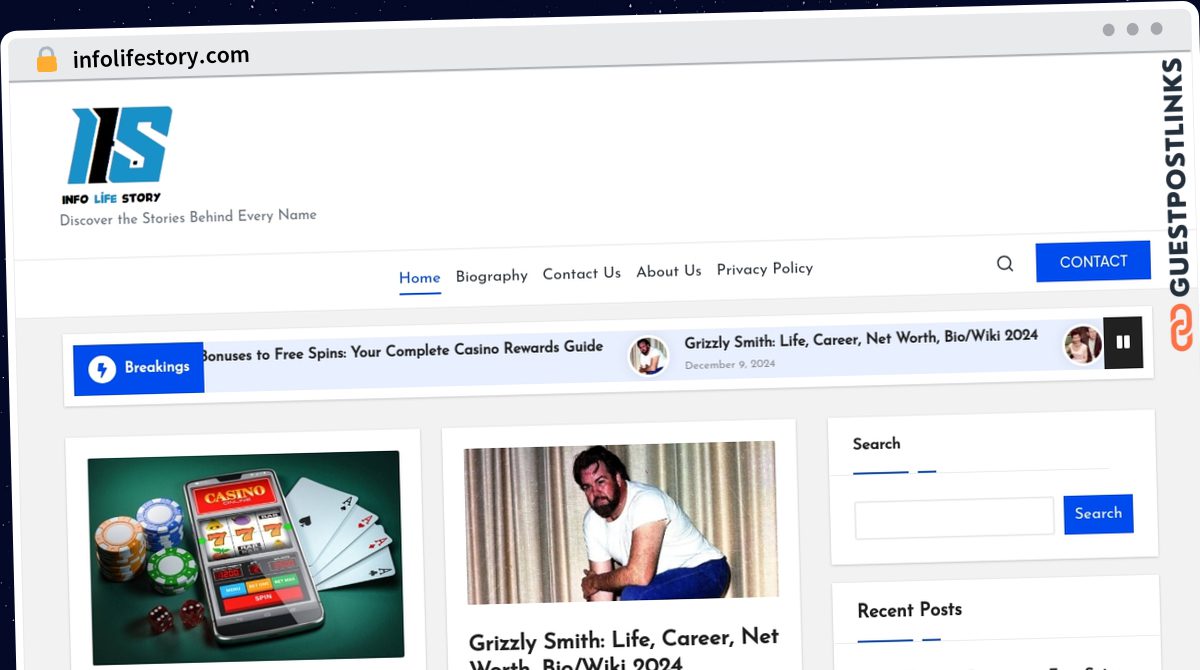
Task: Click the blue CONTACT button
Action: click(x=1093, y=261)
